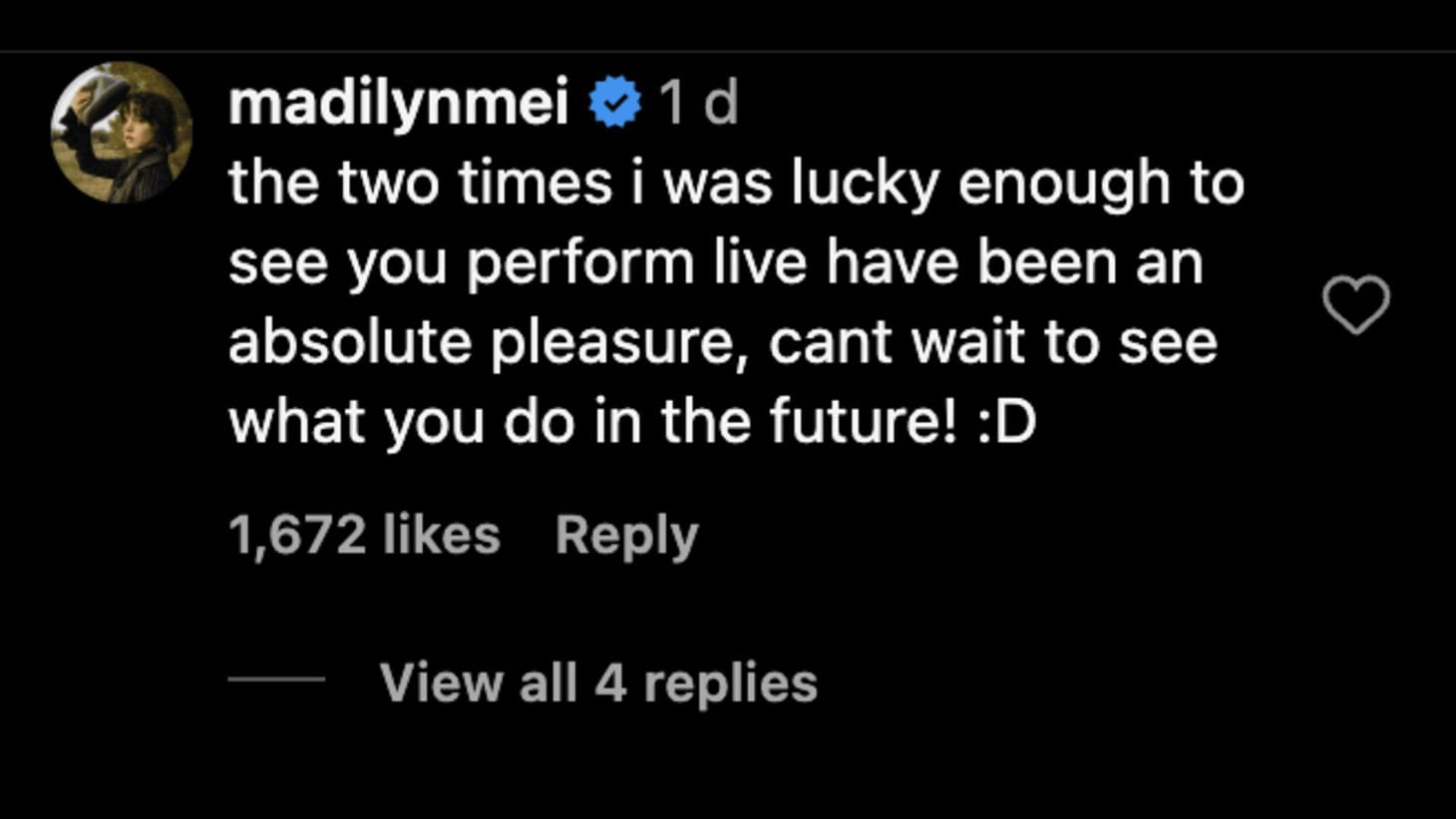View who liked via 1,672 likes
The width and height of the screenshot is (1456, 819).
click(x=364, y=535)
